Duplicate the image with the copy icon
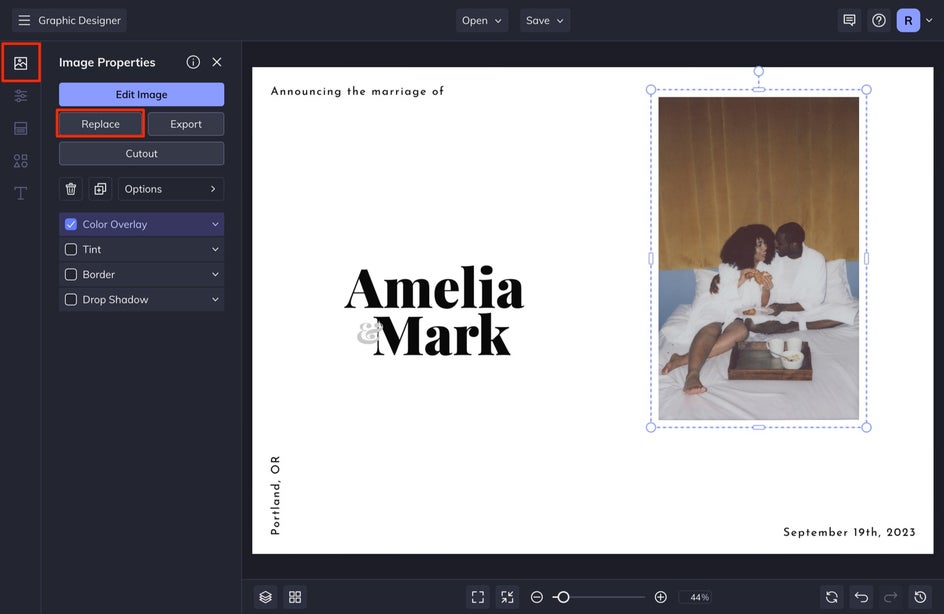 pos(100,189)
